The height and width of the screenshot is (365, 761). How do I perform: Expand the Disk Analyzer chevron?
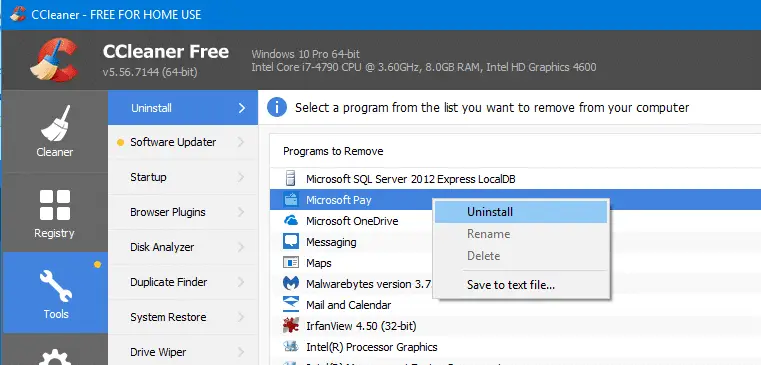pos(241,247)
